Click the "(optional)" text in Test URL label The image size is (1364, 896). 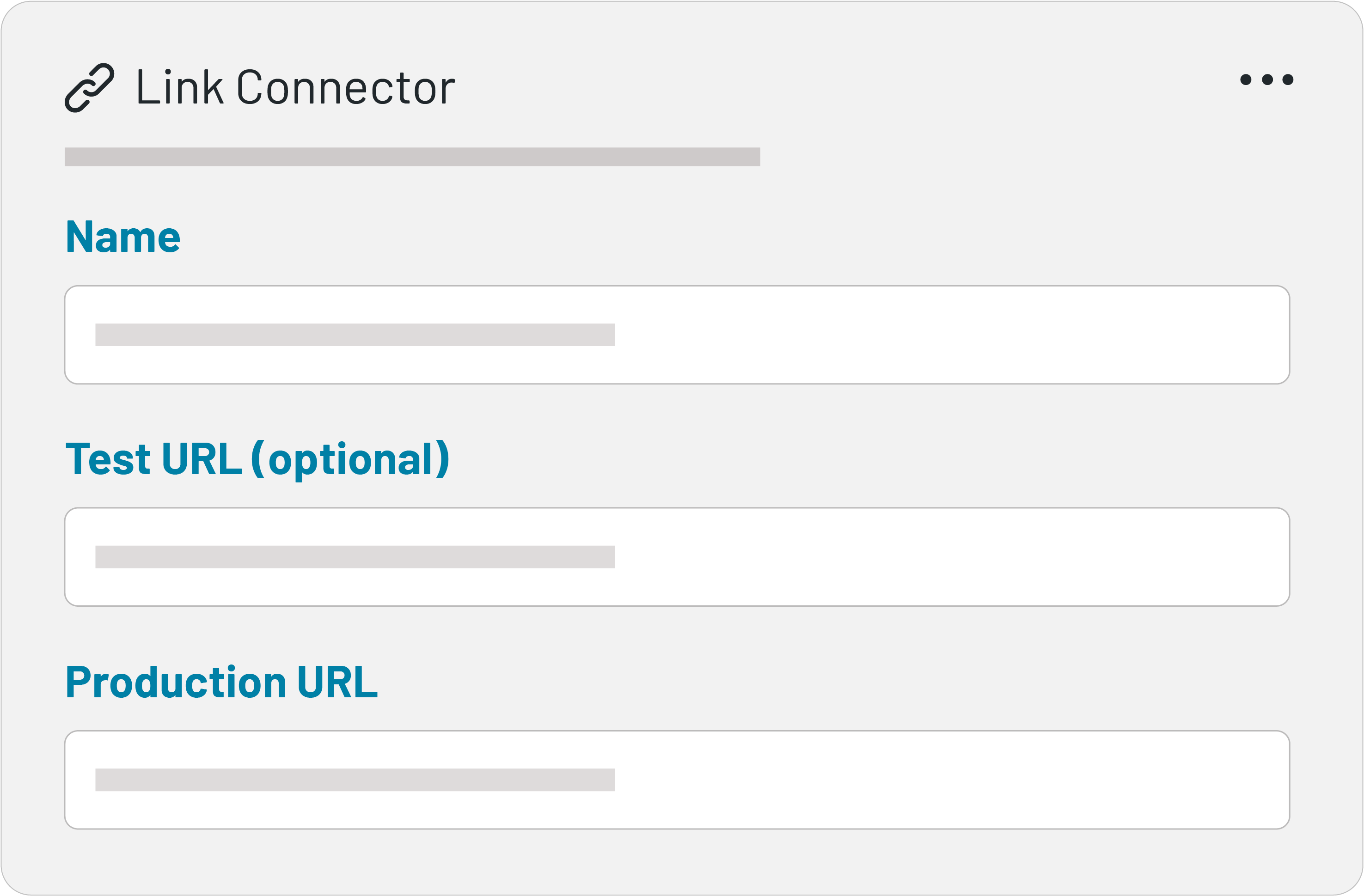tap(349, 459)
